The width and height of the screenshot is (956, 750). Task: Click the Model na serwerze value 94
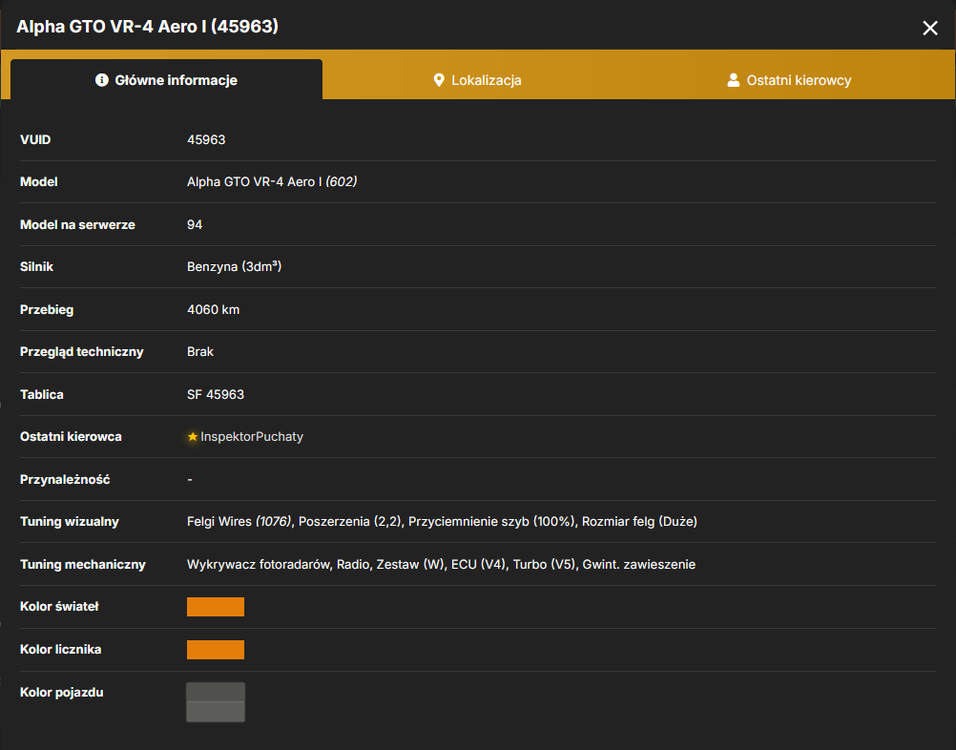point(194,224)
